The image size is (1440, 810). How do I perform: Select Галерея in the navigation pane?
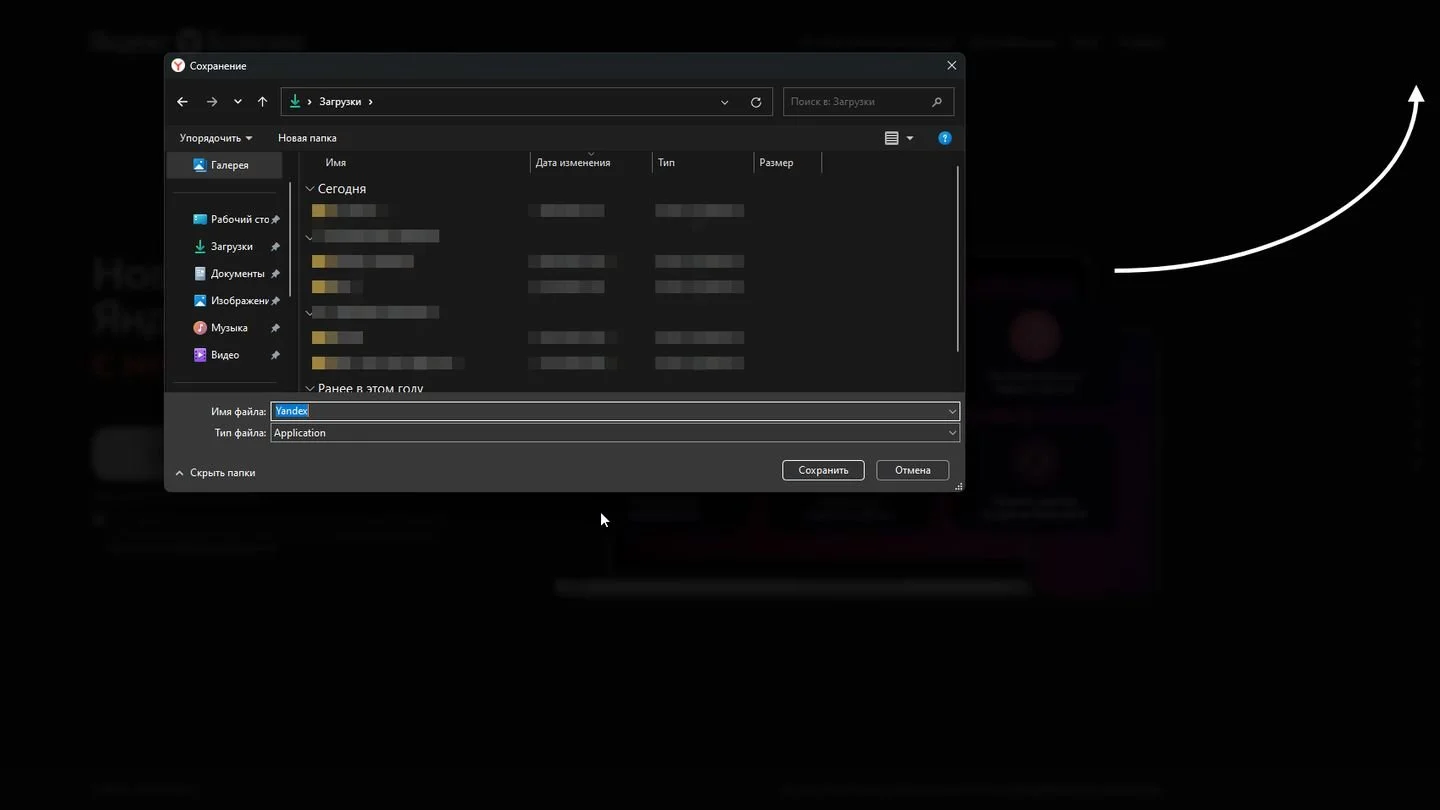coord(222,165)
